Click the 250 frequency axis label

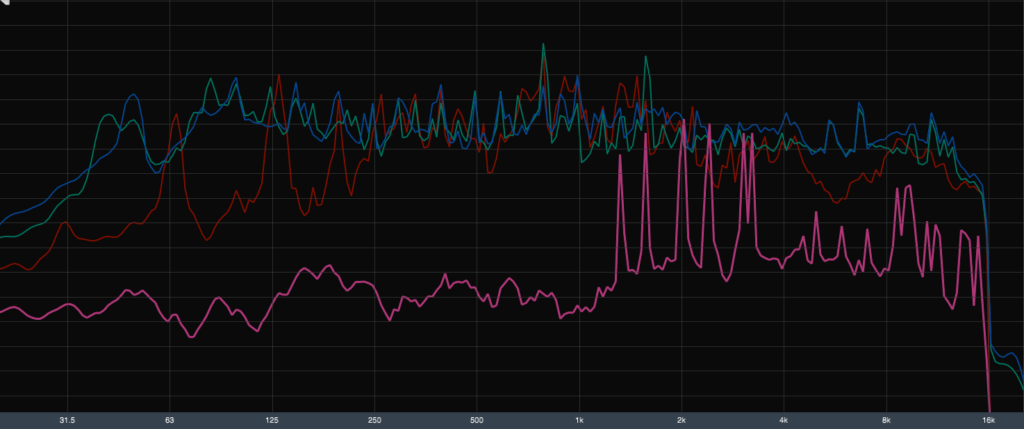(375, 420)
